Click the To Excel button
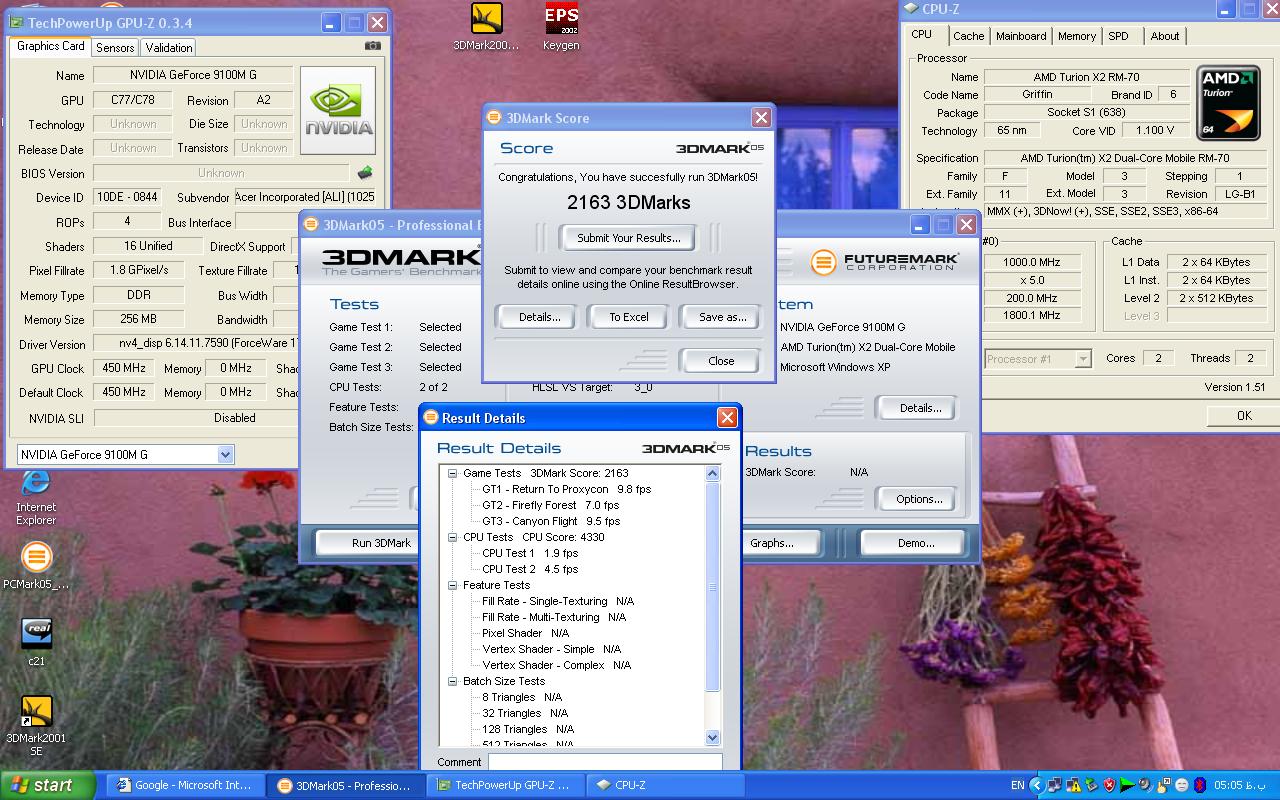 click(x=629, y=317)
